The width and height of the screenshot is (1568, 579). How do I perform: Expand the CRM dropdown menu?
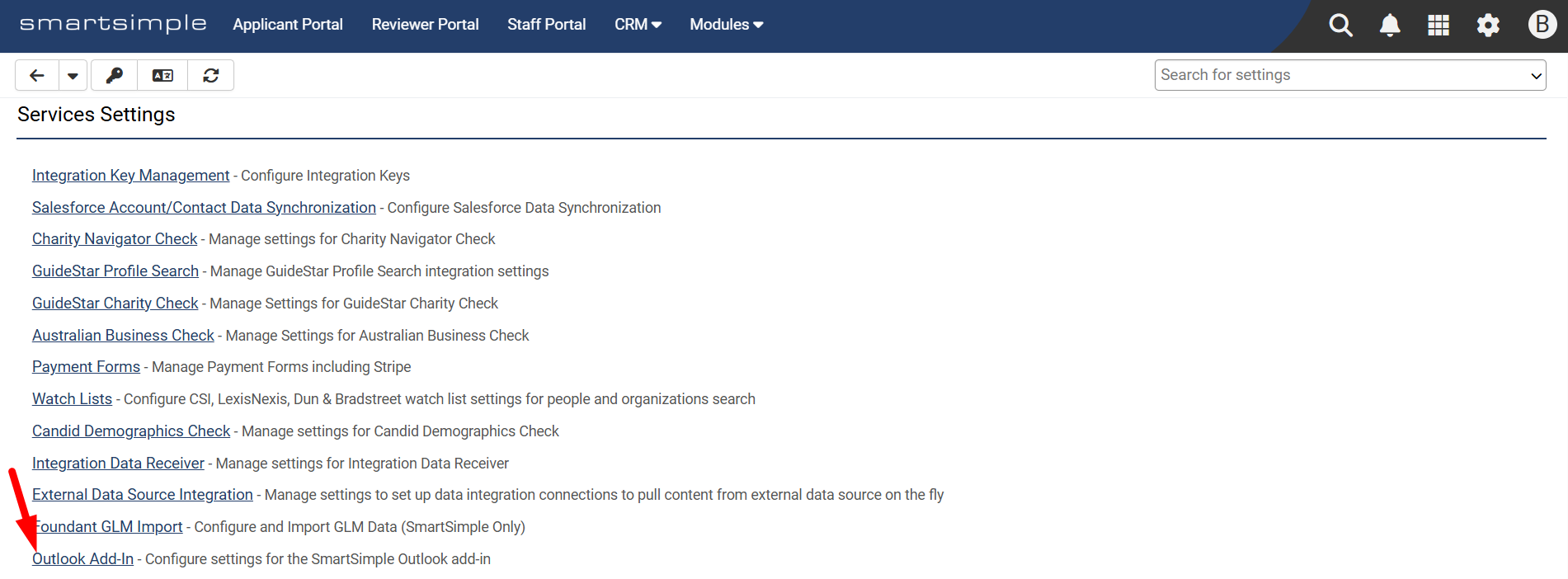[638, 25]
